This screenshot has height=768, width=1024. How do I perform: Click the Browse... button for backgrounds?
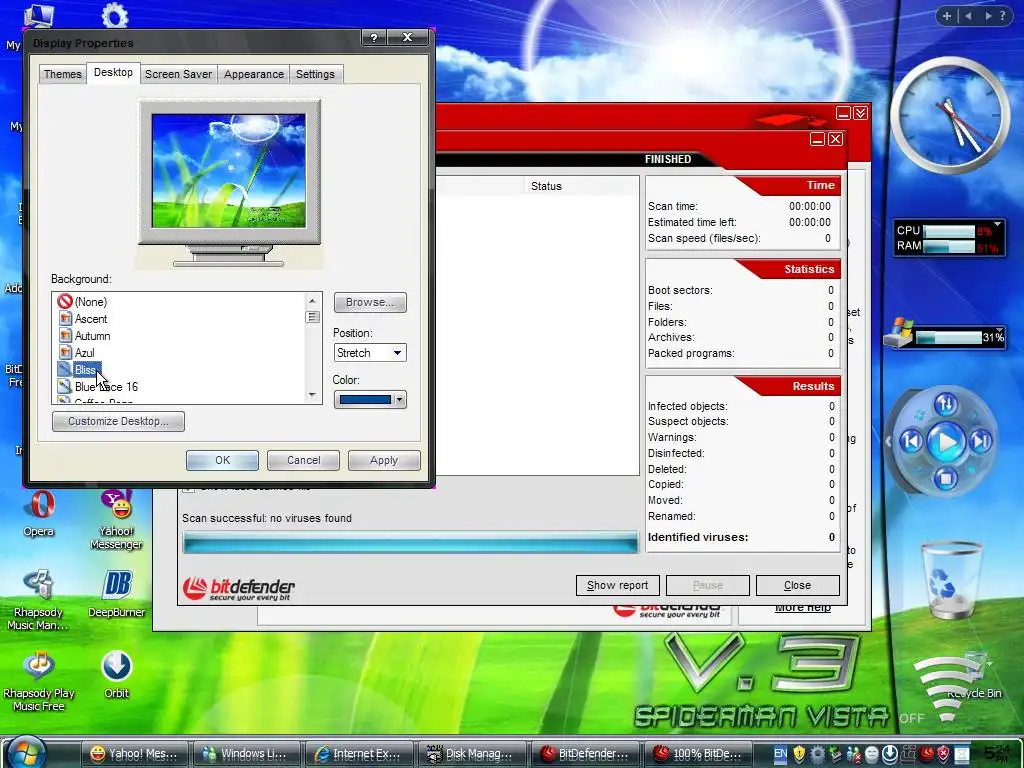(x=370, y=302)
